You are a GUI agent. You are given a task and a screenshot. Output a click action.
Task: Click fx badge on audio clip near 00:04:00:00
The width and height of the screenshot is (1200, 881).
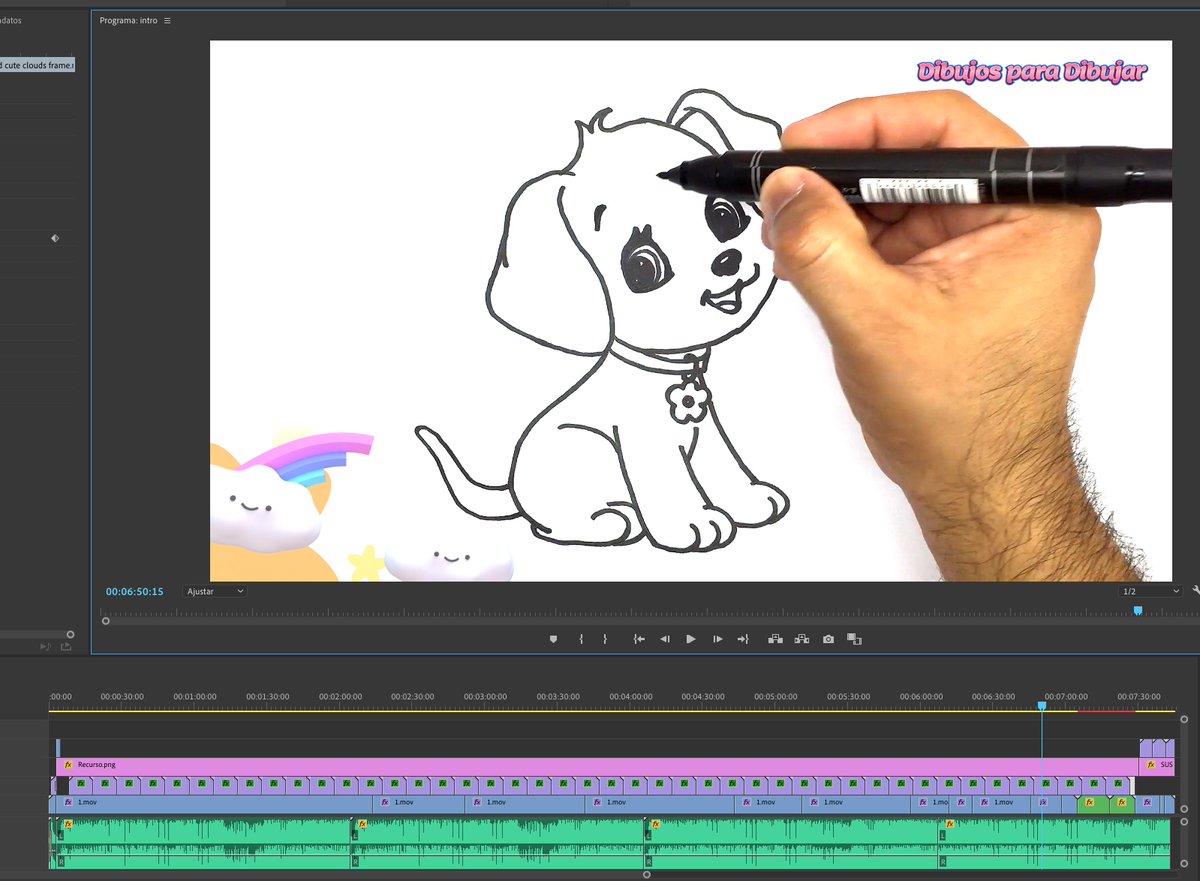[x=655, y=825]
